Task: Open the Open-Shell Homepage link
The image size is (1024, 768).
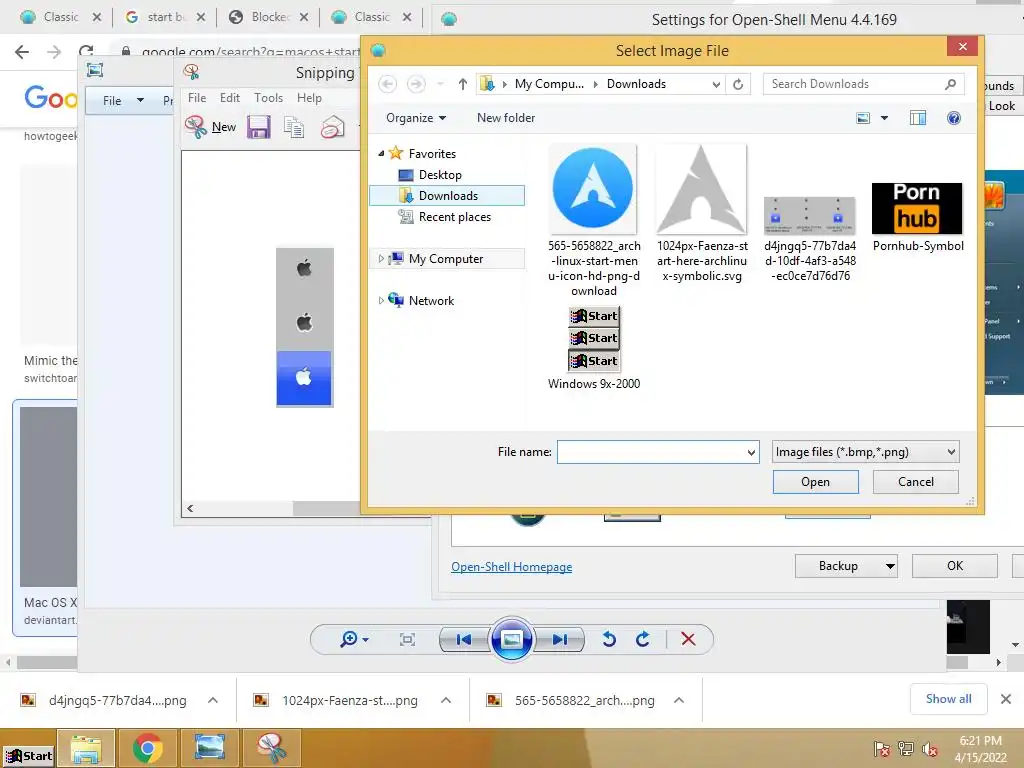Action: pos(511,567)
